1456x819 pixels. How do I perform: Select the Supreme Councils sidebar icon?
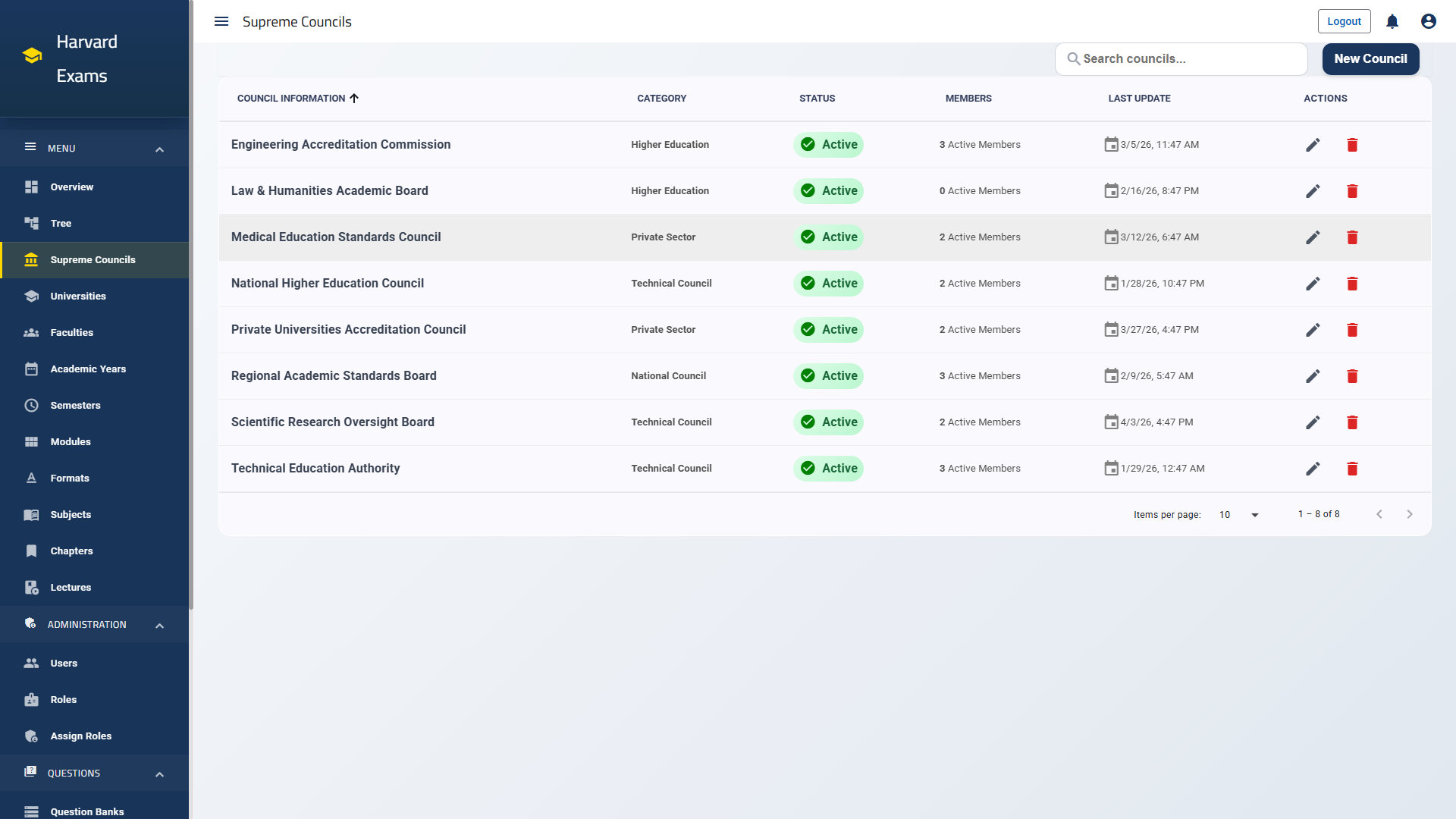(x=31, y=259)
